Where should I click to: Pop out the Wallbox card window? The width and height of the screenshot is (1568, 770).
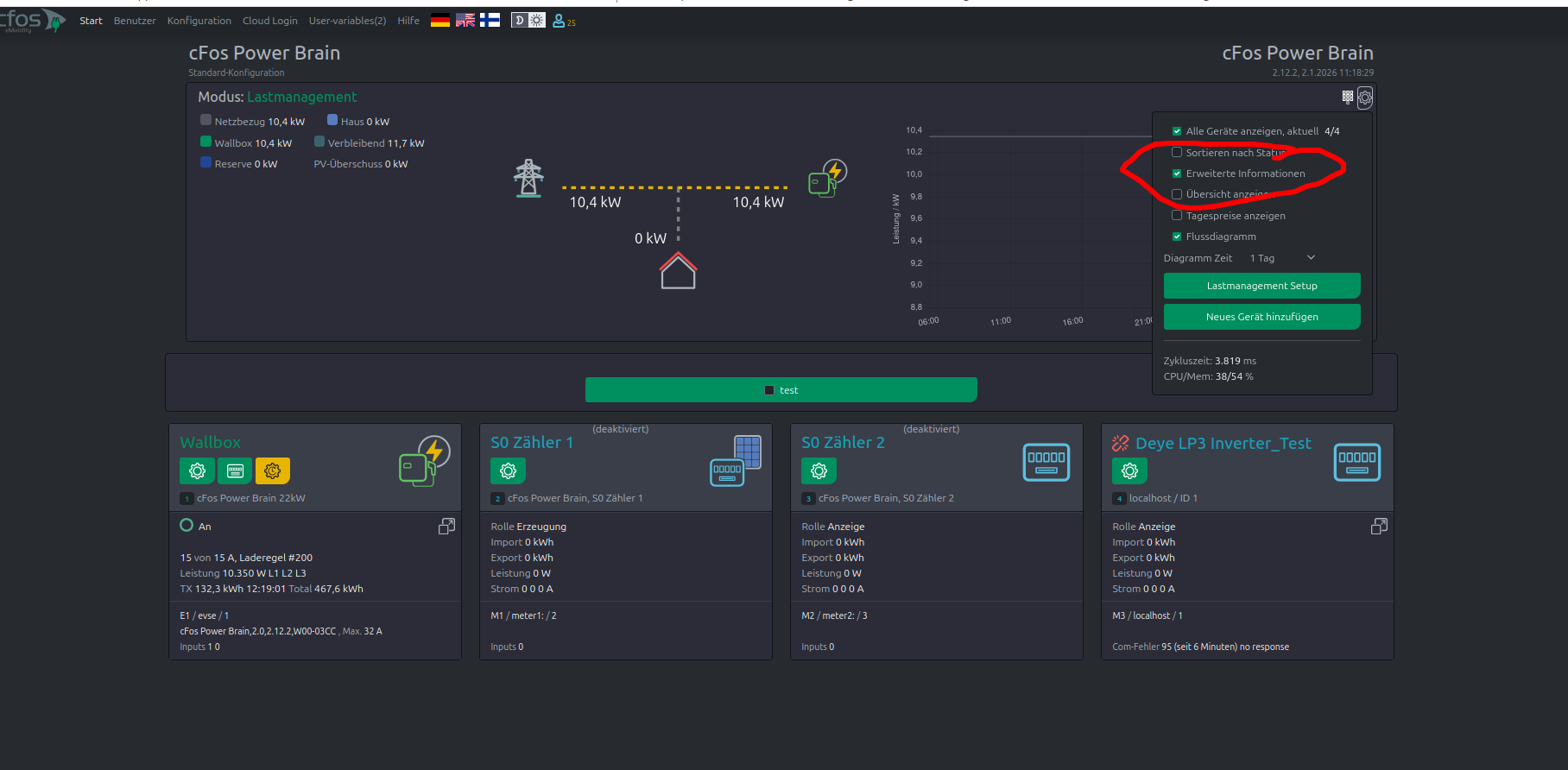[x=446, y=526]
